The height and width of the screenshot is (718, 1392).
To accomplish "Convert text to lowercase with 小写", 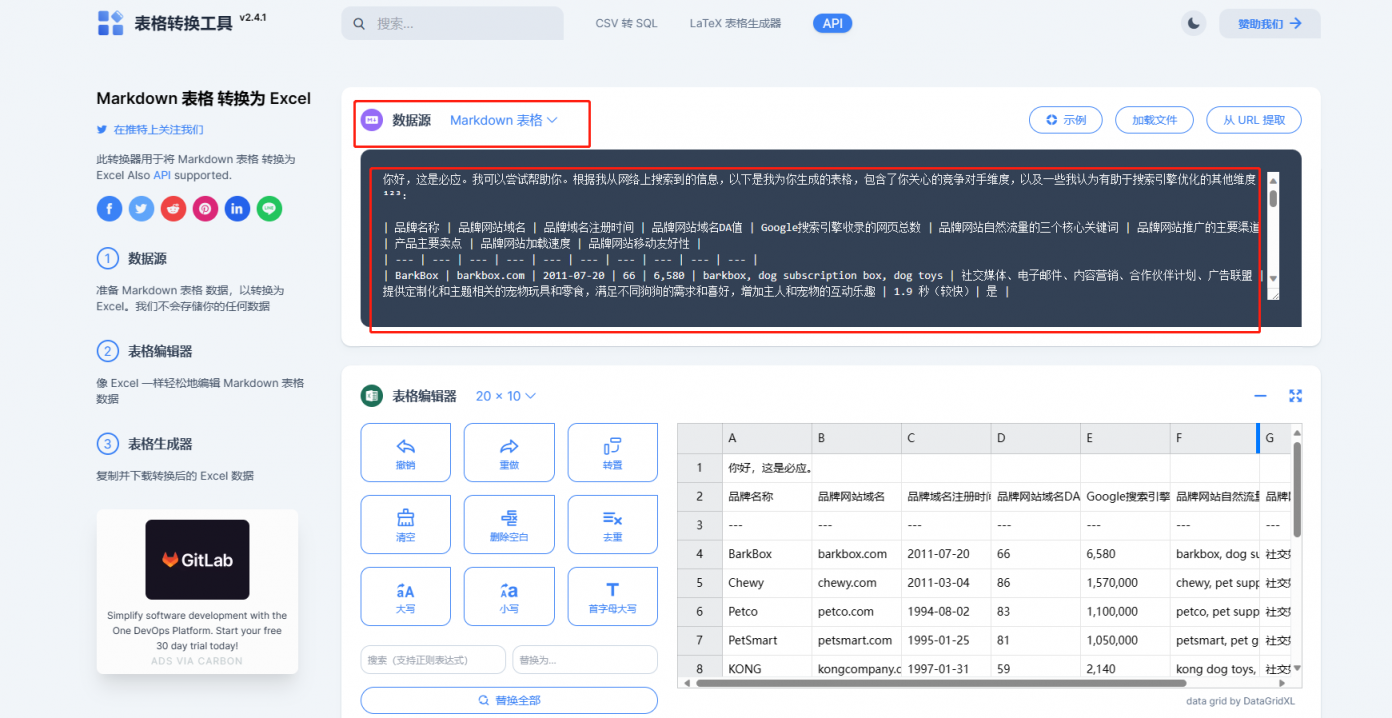I will (x=509, y=597).
